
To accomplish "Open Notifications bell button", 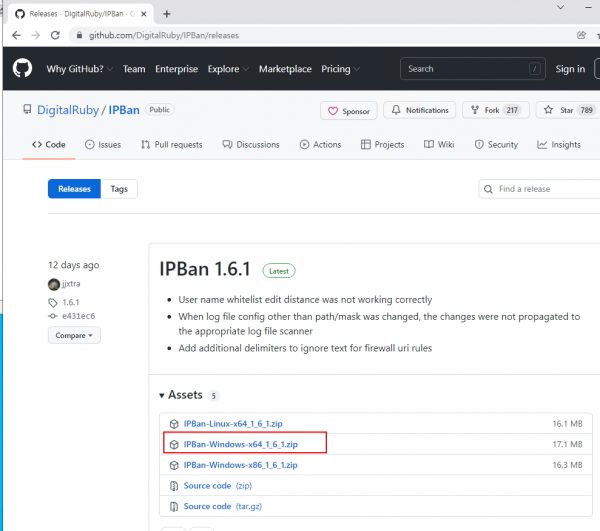I will coord(419,110).
